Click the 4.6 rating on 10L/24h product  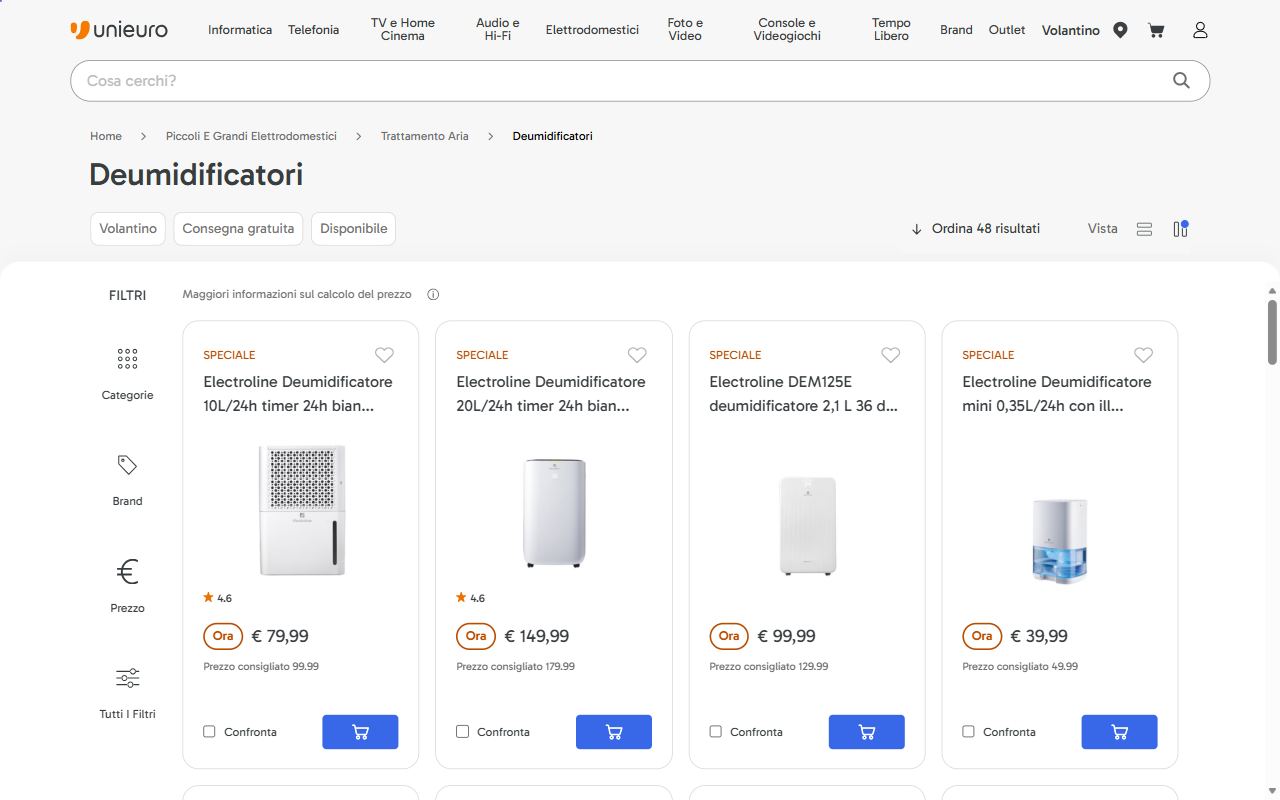click(x=217, y=598)
